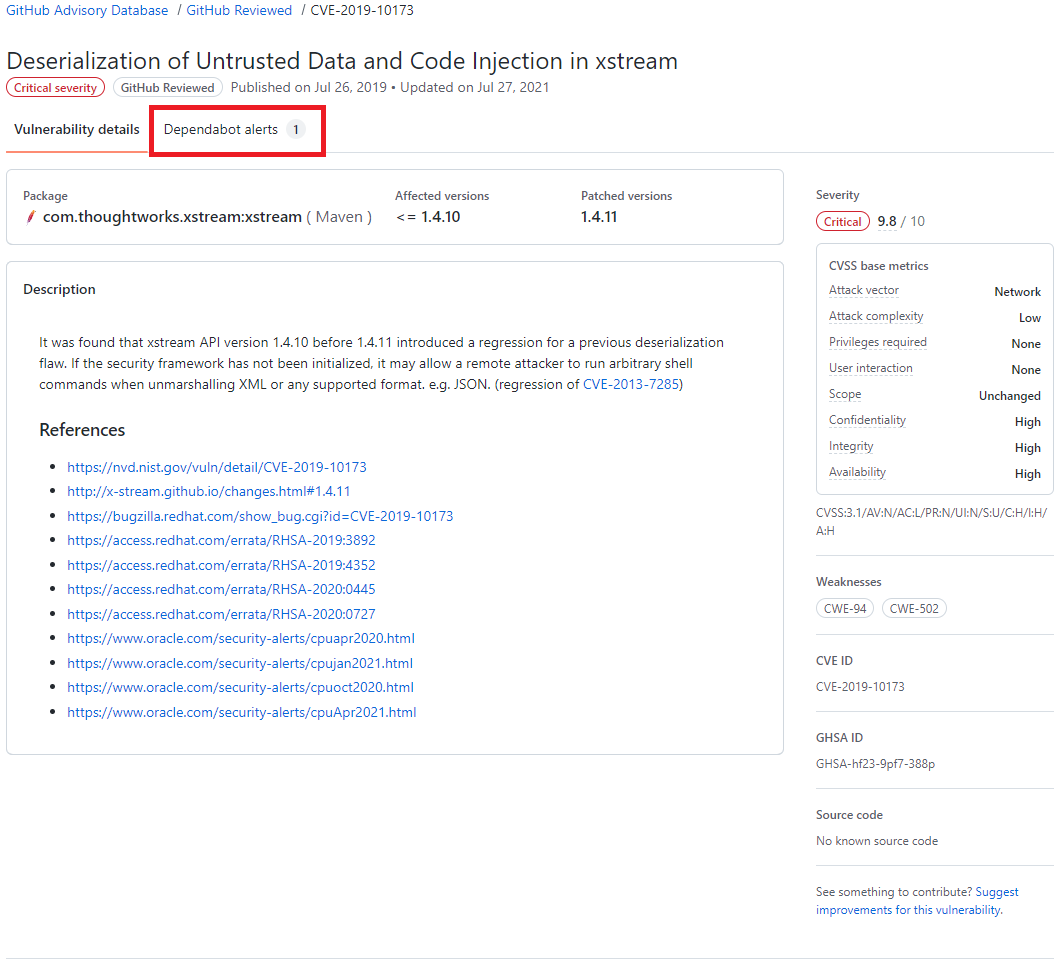Click the CWE-502 weakness tag

coord(914,608)
